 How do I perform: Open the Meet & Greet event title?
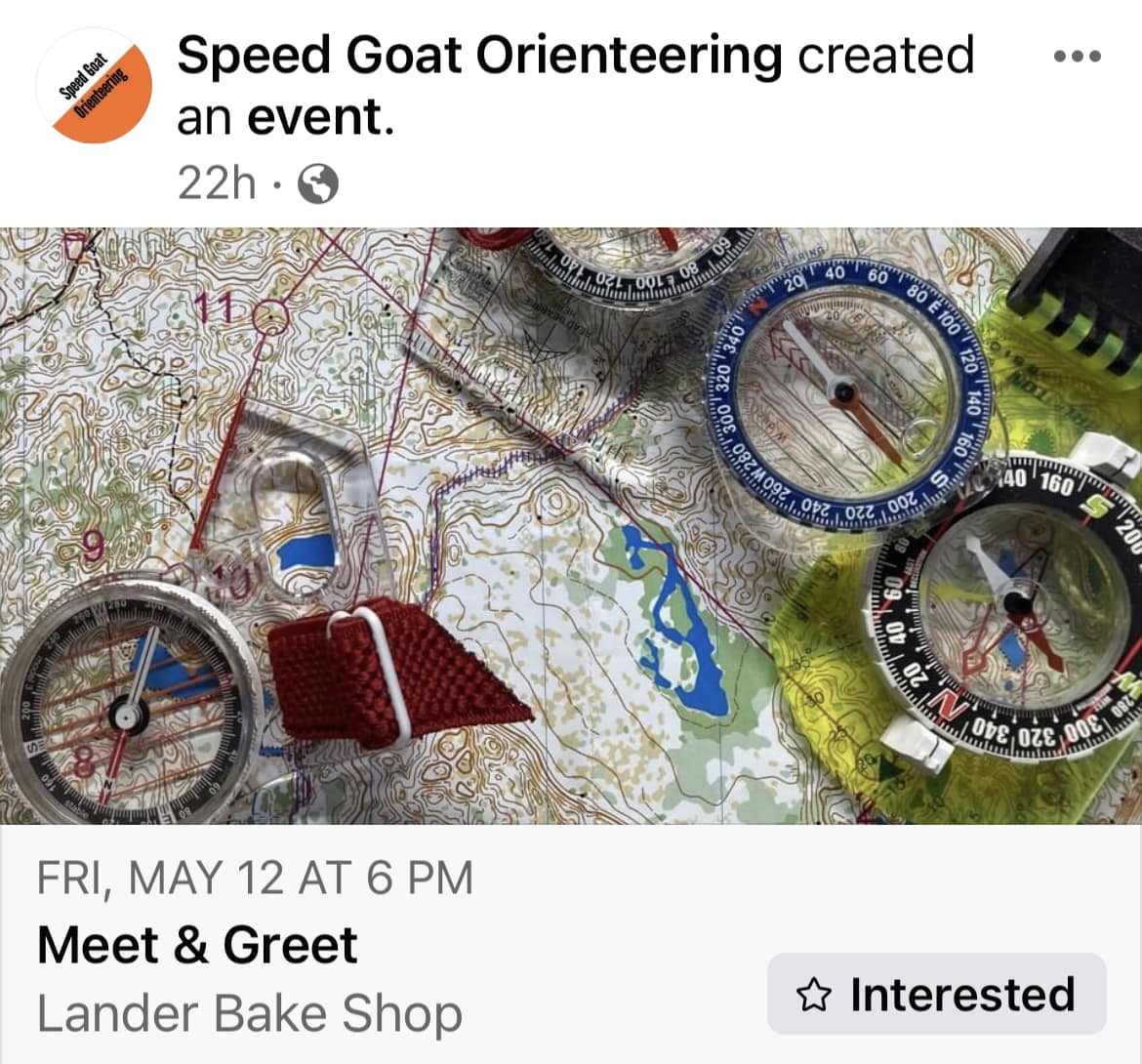point(197,945)
